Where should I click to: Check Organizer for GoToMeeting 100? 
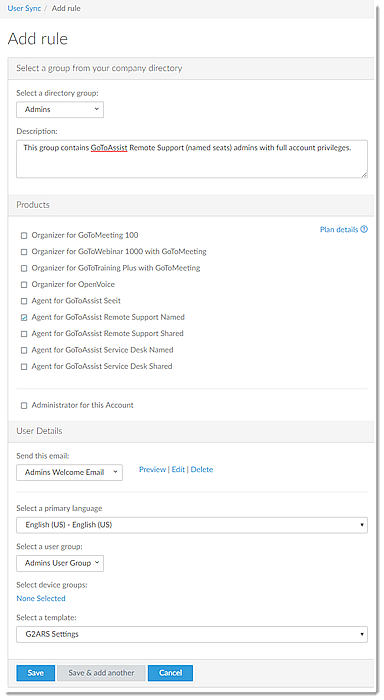pyautogui.click(x=24, y=236)
